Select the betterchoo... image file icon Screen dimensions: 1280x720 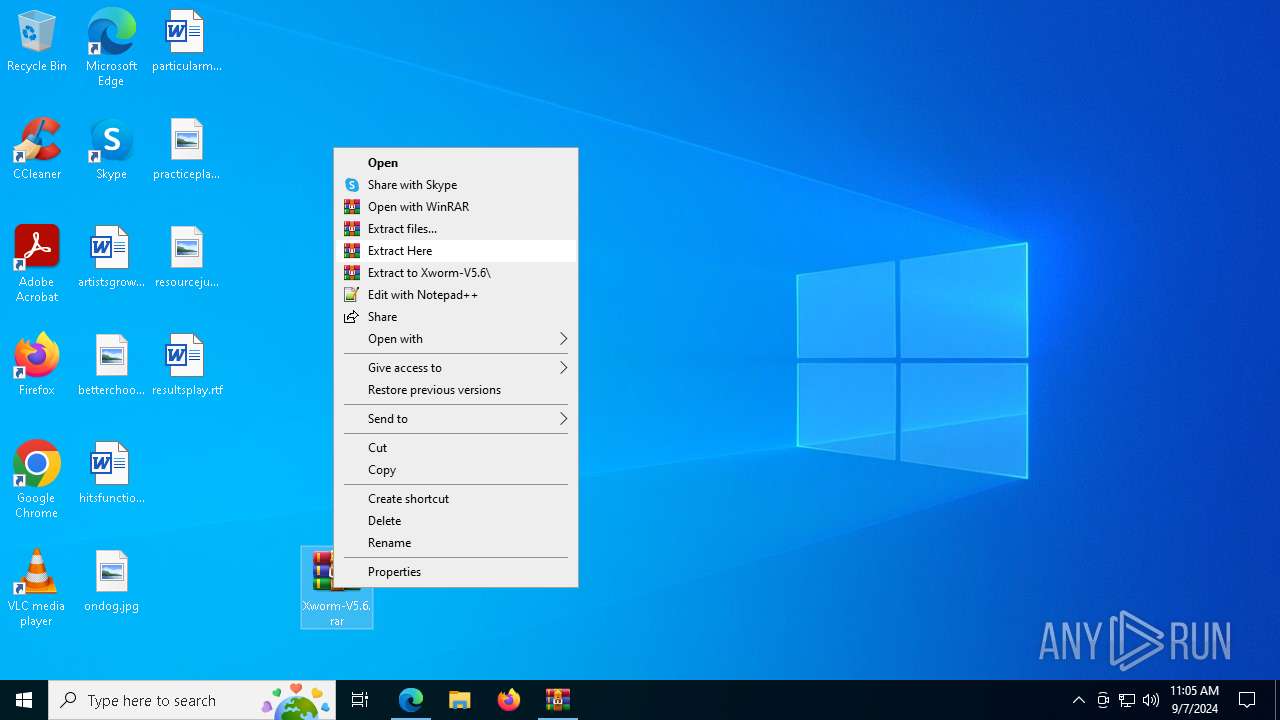pyautogui.click(x=111, y=366)
